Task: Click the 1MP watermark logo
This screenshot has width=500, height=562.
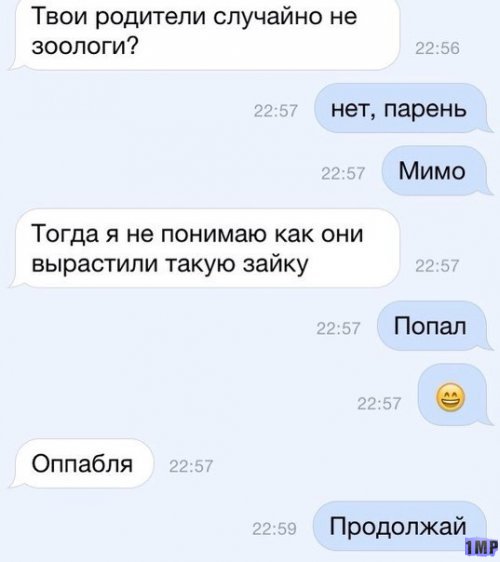Action: (x=482, y=546)
